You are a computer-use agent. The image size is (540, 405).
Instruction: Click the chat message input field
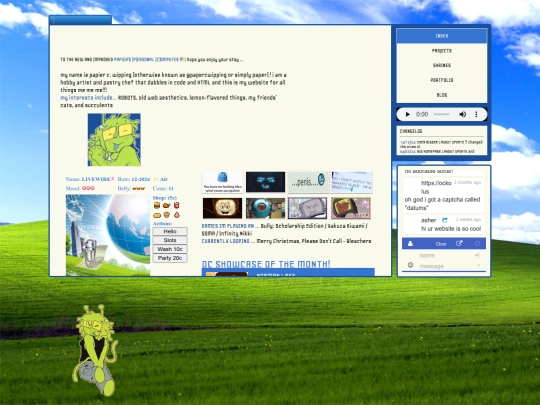coord(444,266)
